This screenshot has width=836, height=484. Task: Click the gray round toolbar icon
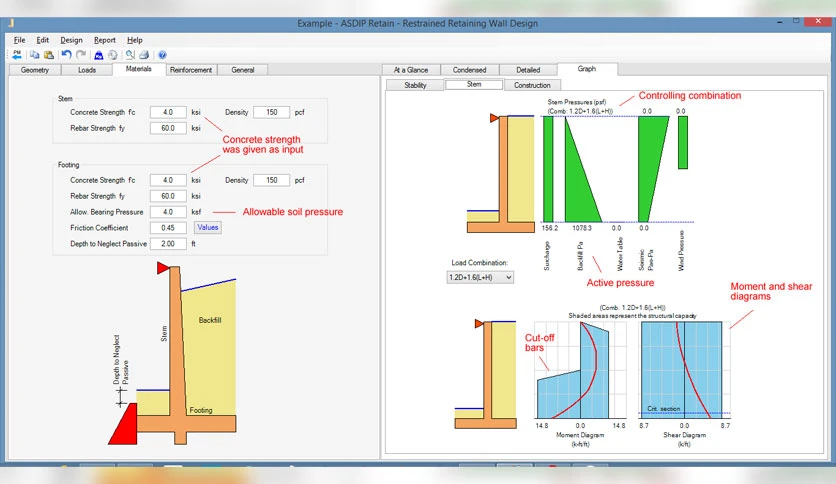click(113, 54)
